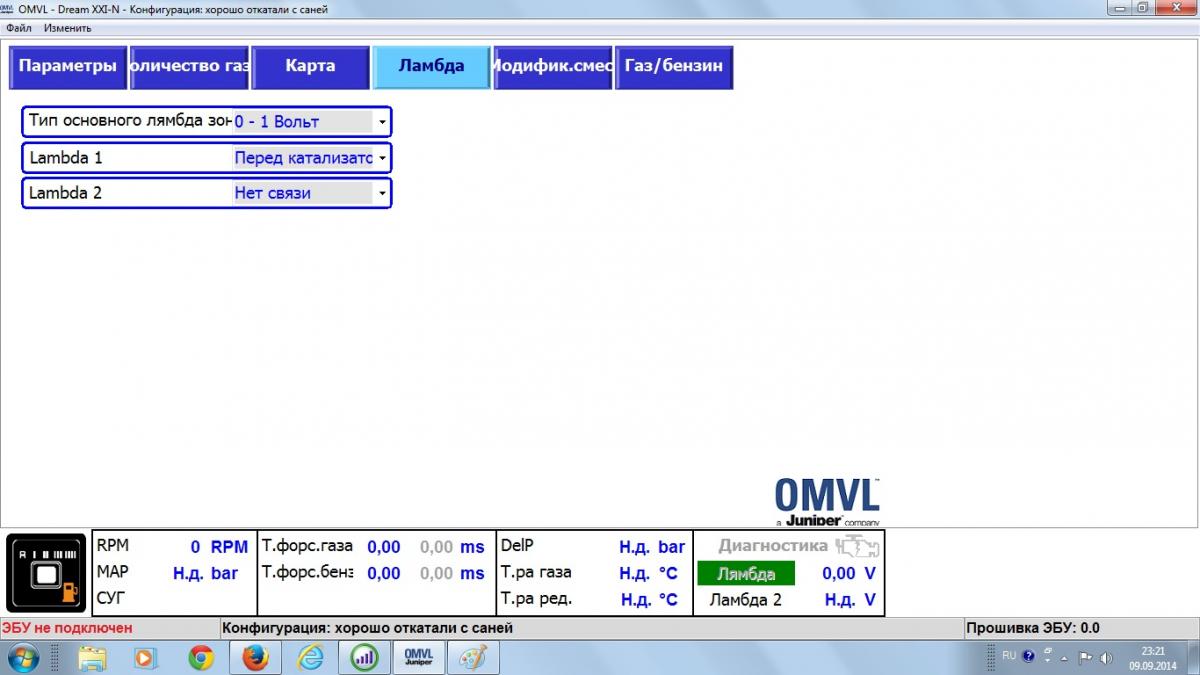Click the green Лямбда indicator button
The image size is (1200, 675).
coord(746,574)
